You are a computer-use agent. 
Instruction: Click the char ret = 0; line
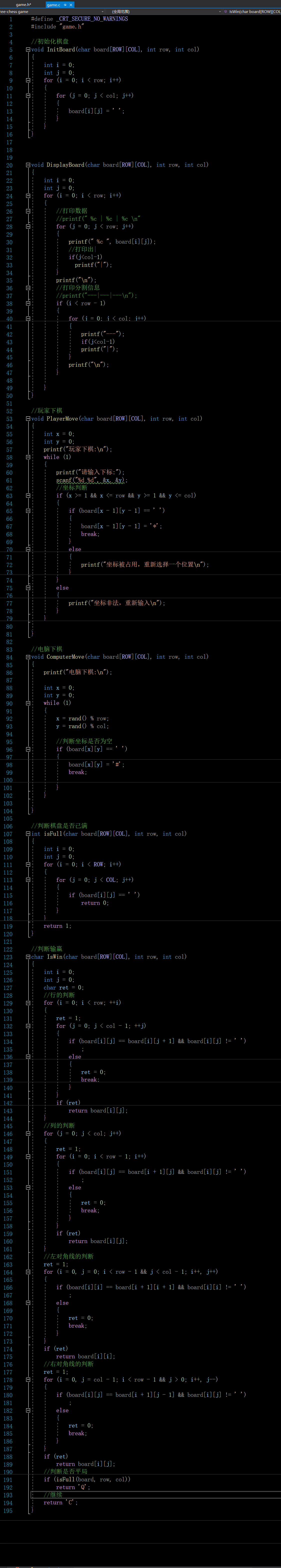tap(64, 987)
